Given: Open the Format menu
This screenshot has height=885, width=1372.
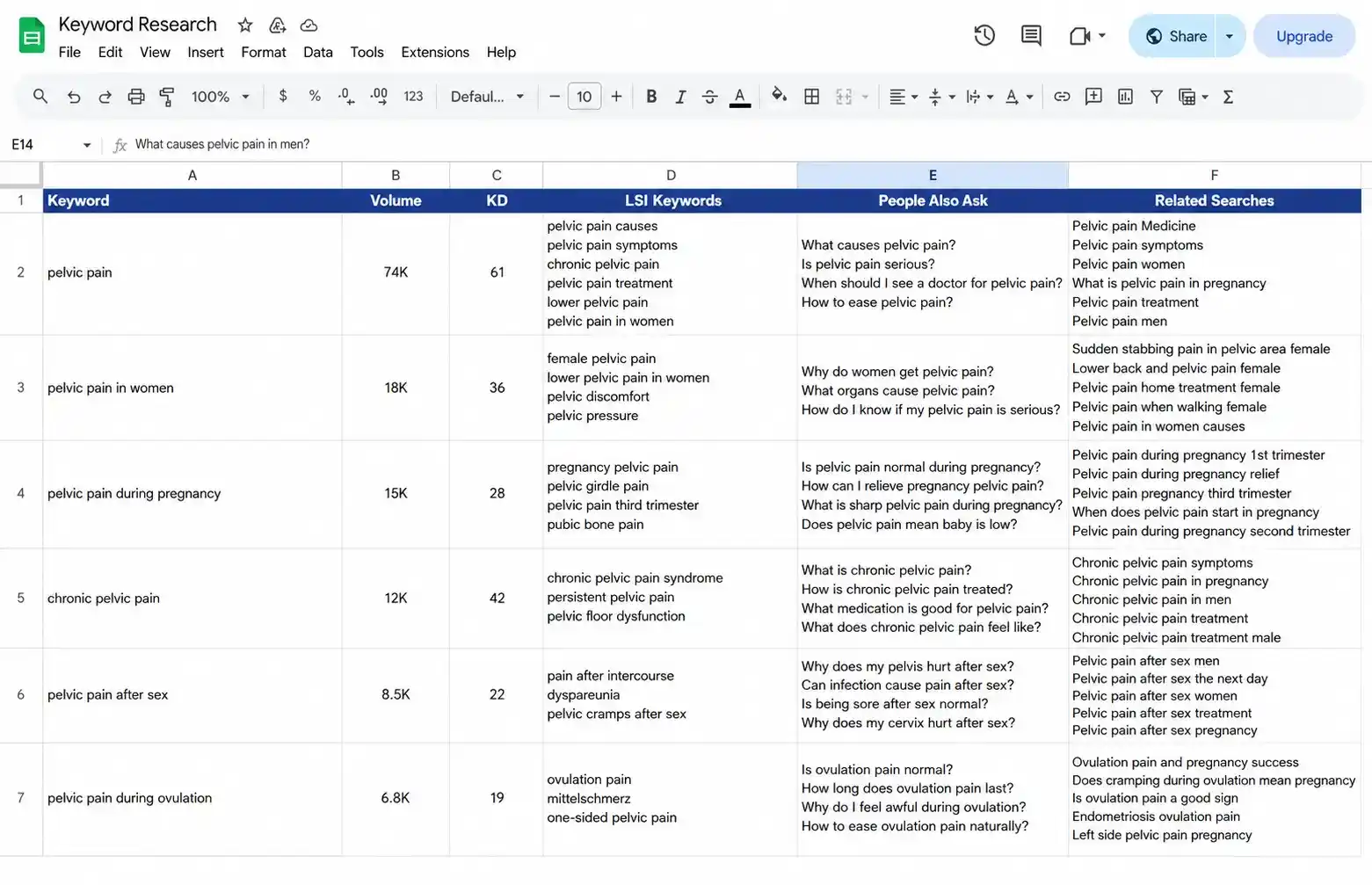Looking at the screenshot, I should pos(264,52).
